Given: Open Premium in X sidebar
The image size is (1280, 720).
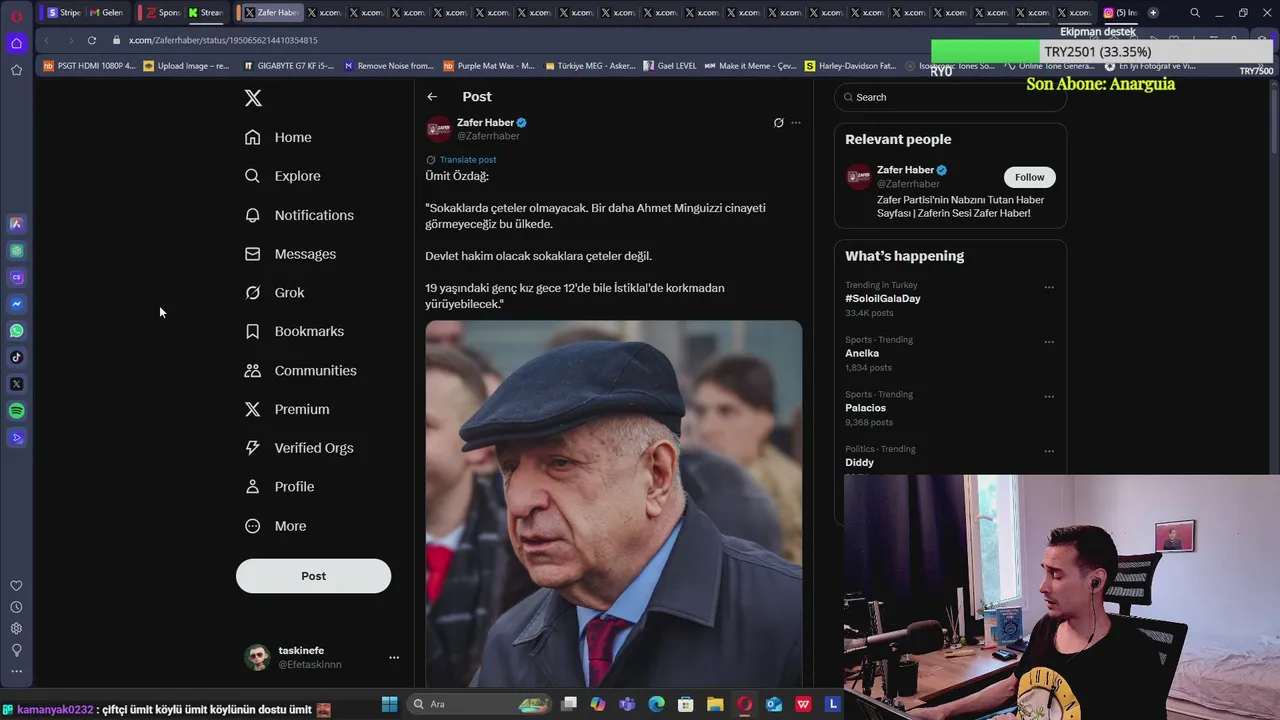Looking at the screenshot, I should (x=288, y=409).
